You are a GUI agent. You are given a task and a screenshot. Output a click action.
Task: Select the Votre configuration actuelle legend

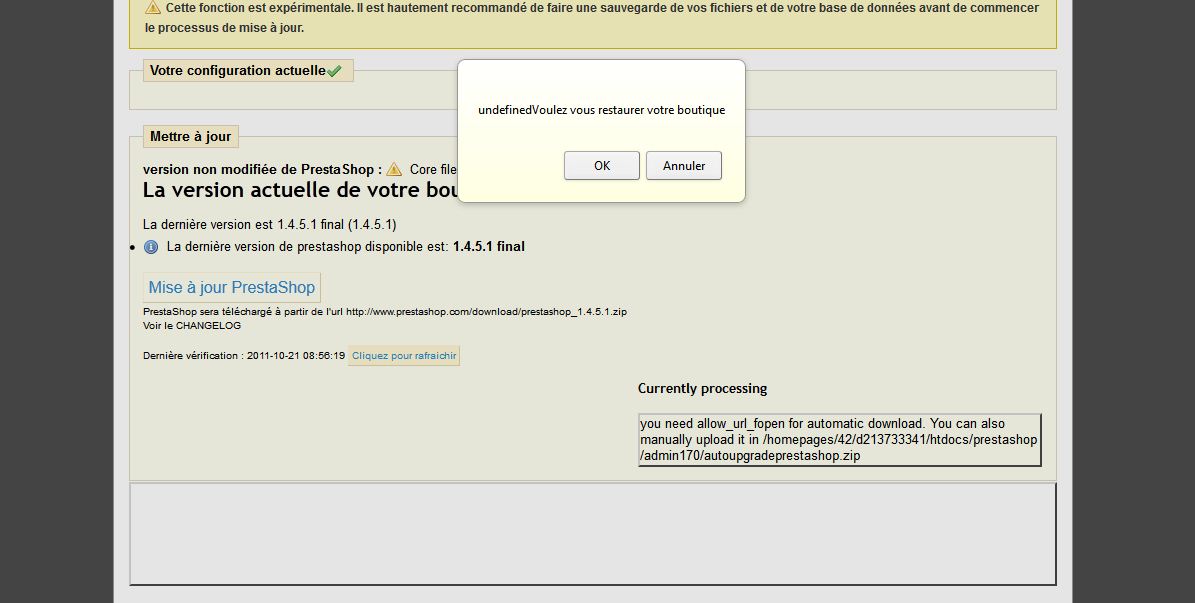[x=248, y=71]
